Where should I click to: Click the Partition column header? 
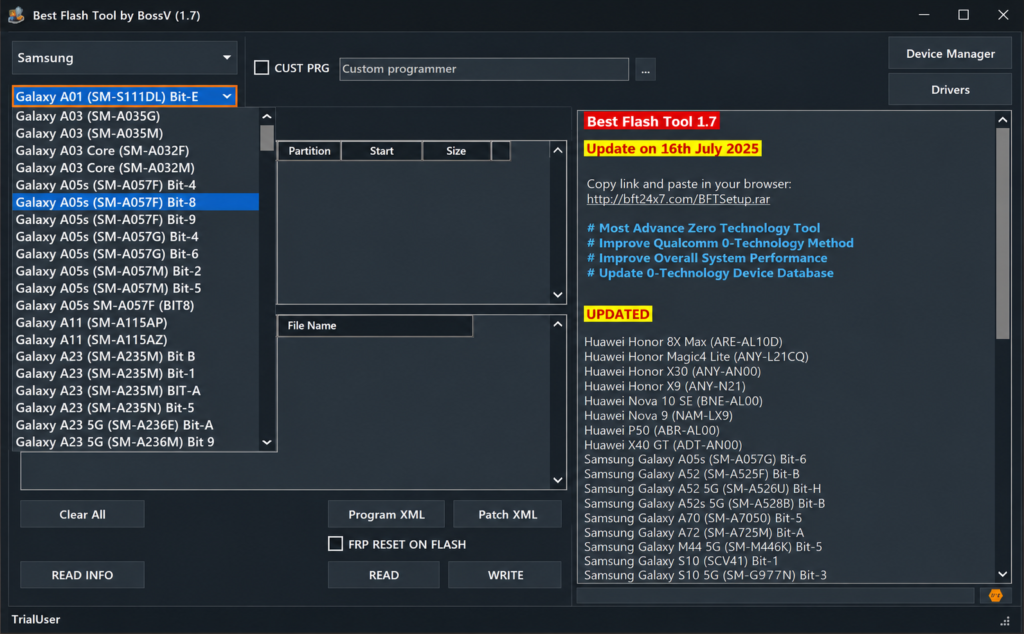pyautogui.click(x=310, y=151)
